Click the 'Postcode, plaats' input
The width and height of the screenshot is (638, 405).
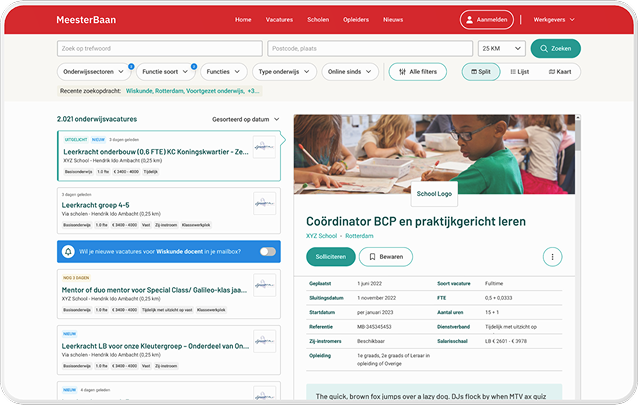coord(370,48)
